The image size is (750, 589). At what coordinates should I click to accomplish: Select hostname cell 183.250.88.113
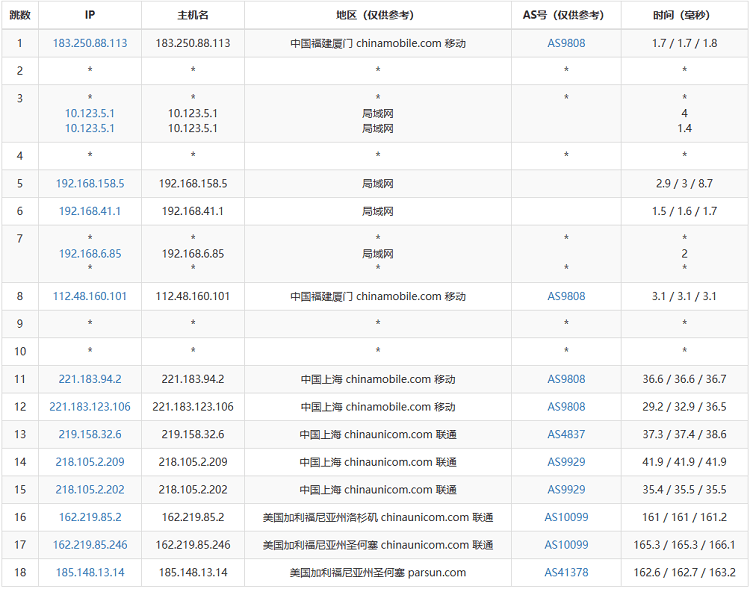click(x=193, y=43)
